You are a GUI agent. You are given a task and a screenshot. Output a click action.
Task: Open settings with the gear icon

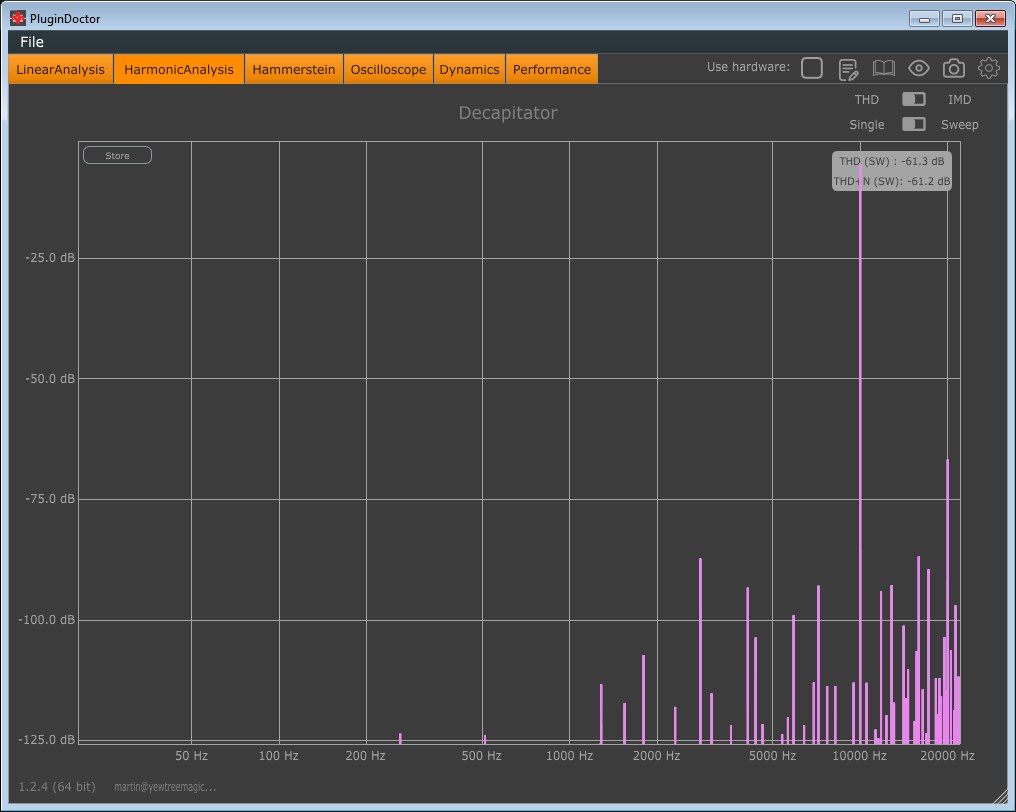click(989, 68)
